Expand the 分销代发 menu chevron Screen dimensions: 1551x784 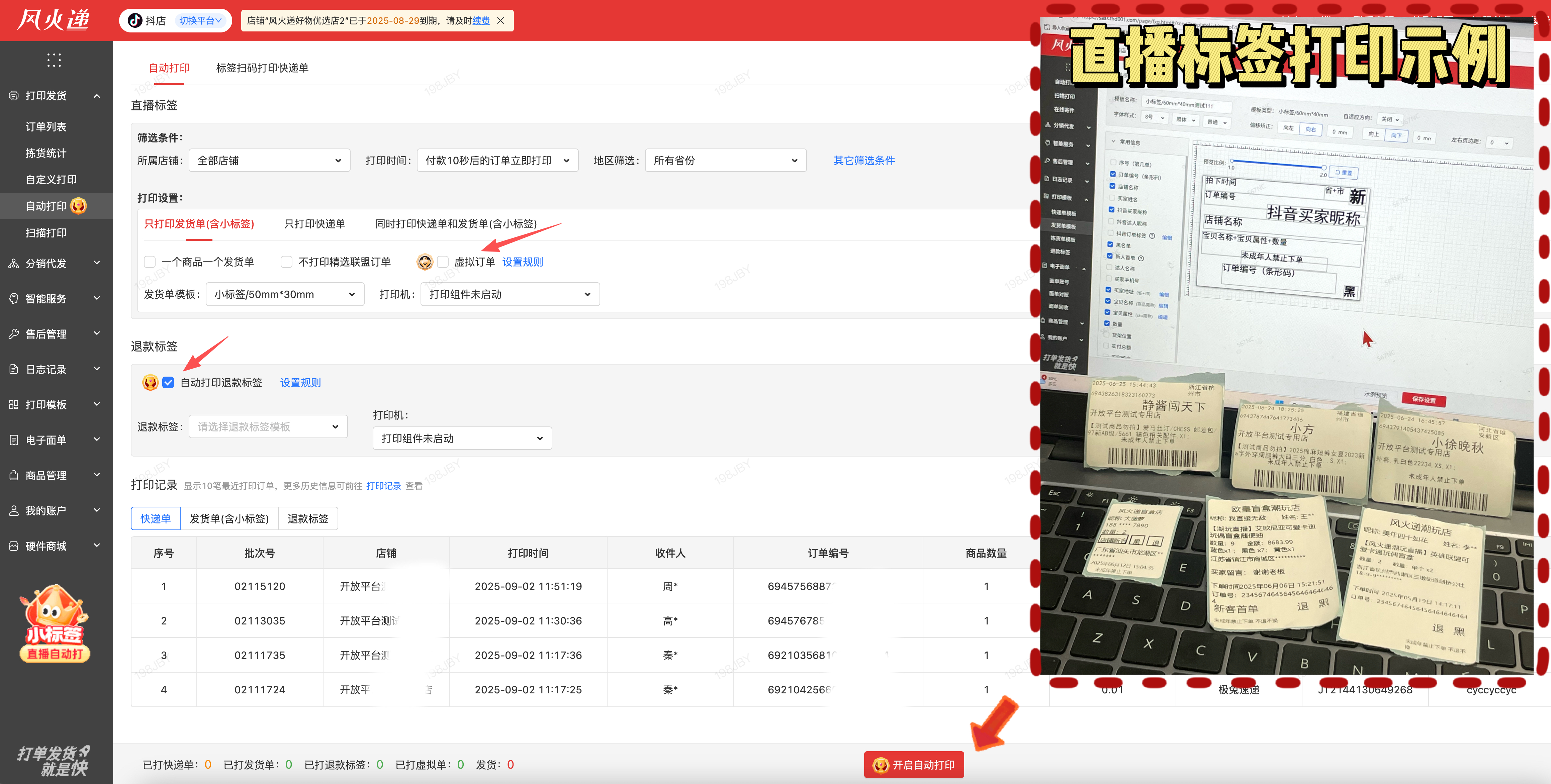[x=97, y=263]
